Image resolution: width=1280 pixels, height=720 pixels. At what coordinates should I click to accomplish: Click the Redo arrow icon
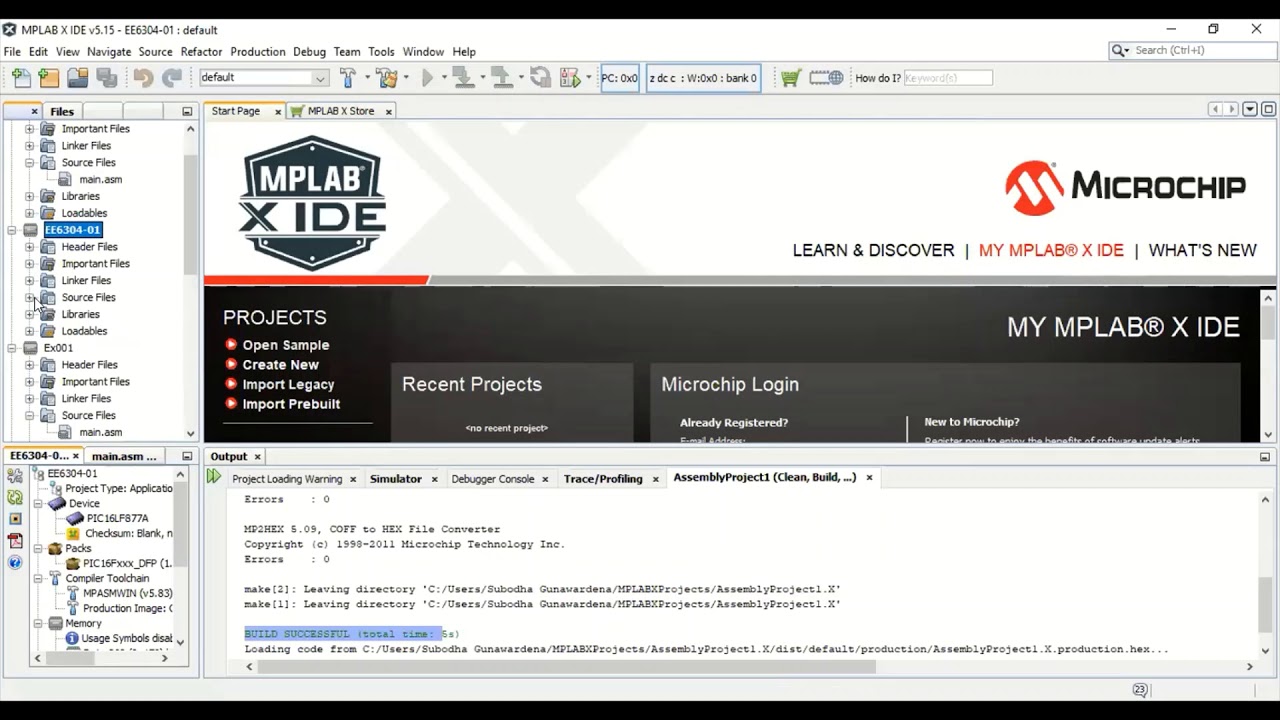pyautogui.click(x=172, y=78)
